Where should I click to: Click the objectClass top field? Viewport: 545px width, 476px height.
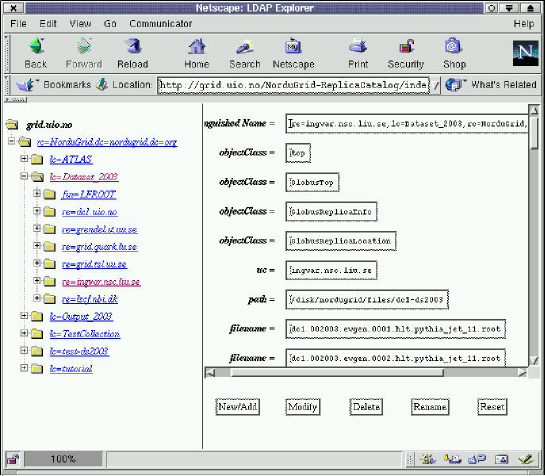298,153
